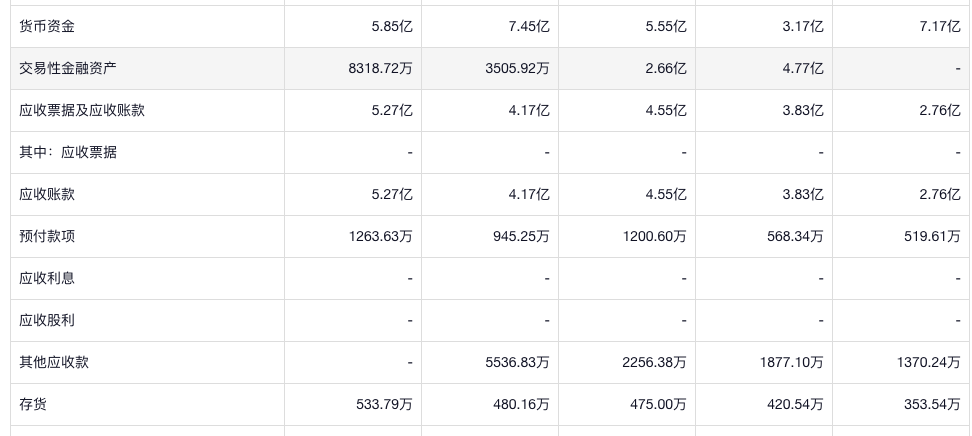Click the 应收票据及应收账款 row label
Viewport: 972px width, 436px height.
[x=82, y=111]
